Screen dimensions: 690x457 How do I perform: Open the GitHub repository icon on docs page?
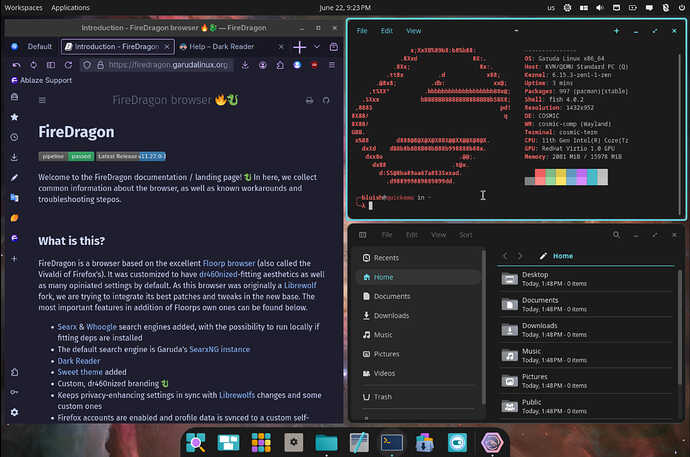coord(326,100)
